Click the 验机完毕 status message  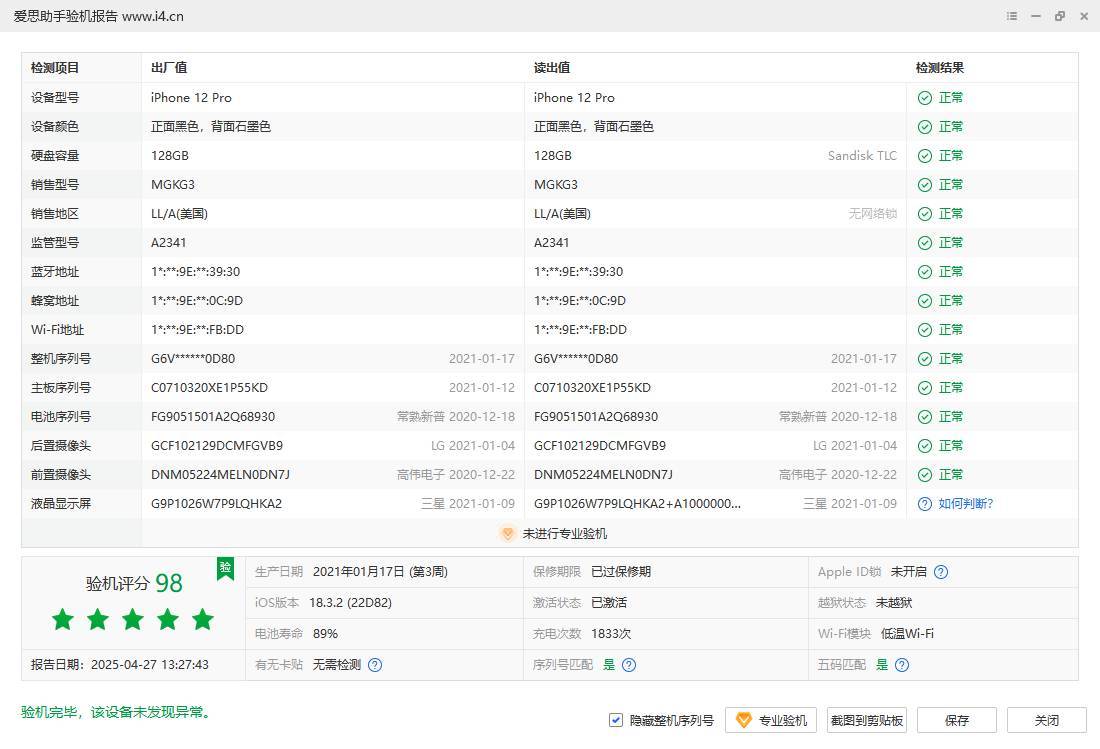(x=116, y=713)
